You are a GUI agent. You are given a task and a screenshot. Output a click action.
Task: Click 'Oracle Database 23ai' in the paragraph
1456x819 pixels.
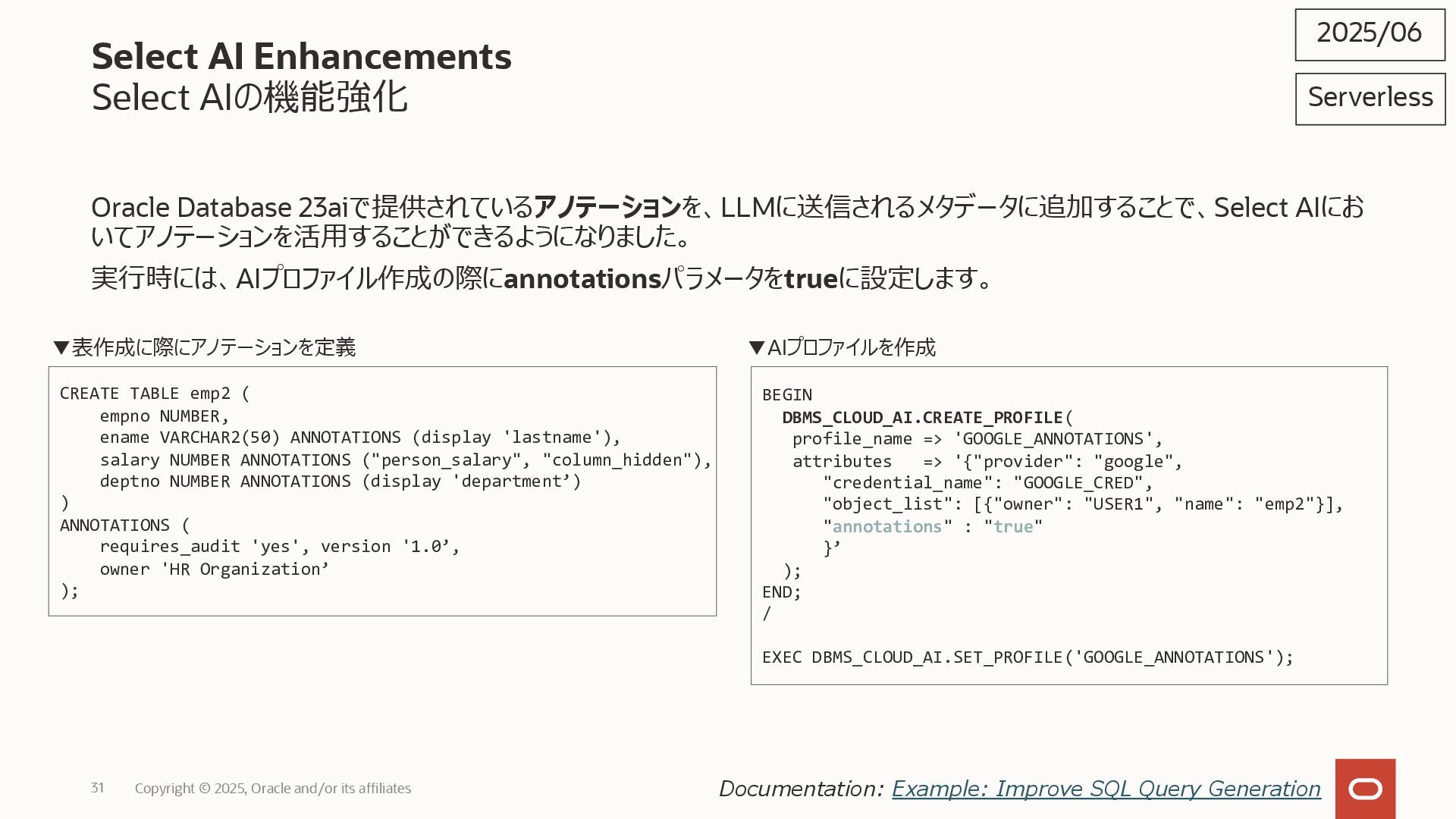[x=219, y=207]
